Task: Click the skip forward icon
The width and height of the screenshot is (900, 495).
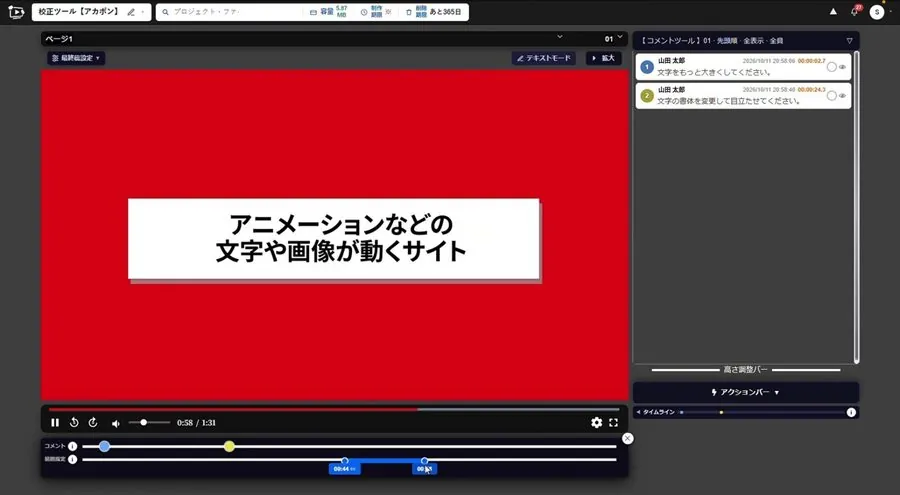Action: coord(93,423)
